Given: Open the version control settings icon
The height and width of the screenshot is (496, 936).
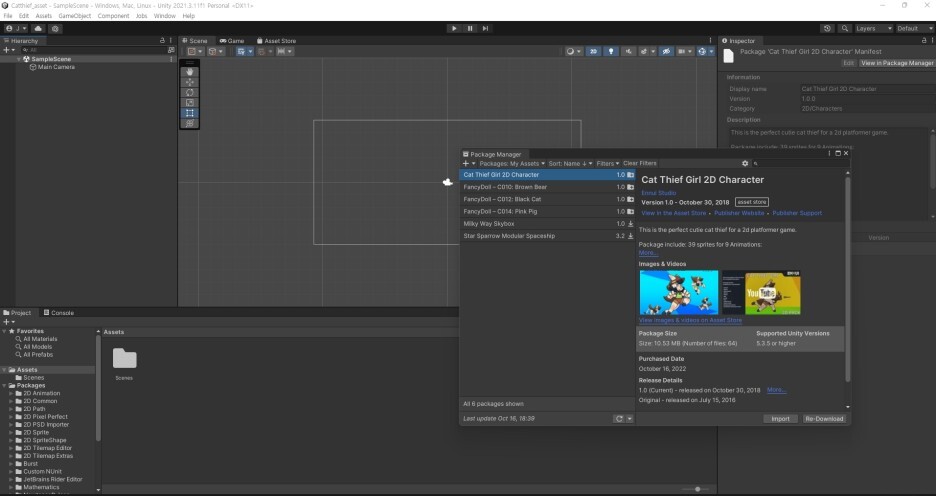Looking at the screenshot, I should click(x=56, y=28).
